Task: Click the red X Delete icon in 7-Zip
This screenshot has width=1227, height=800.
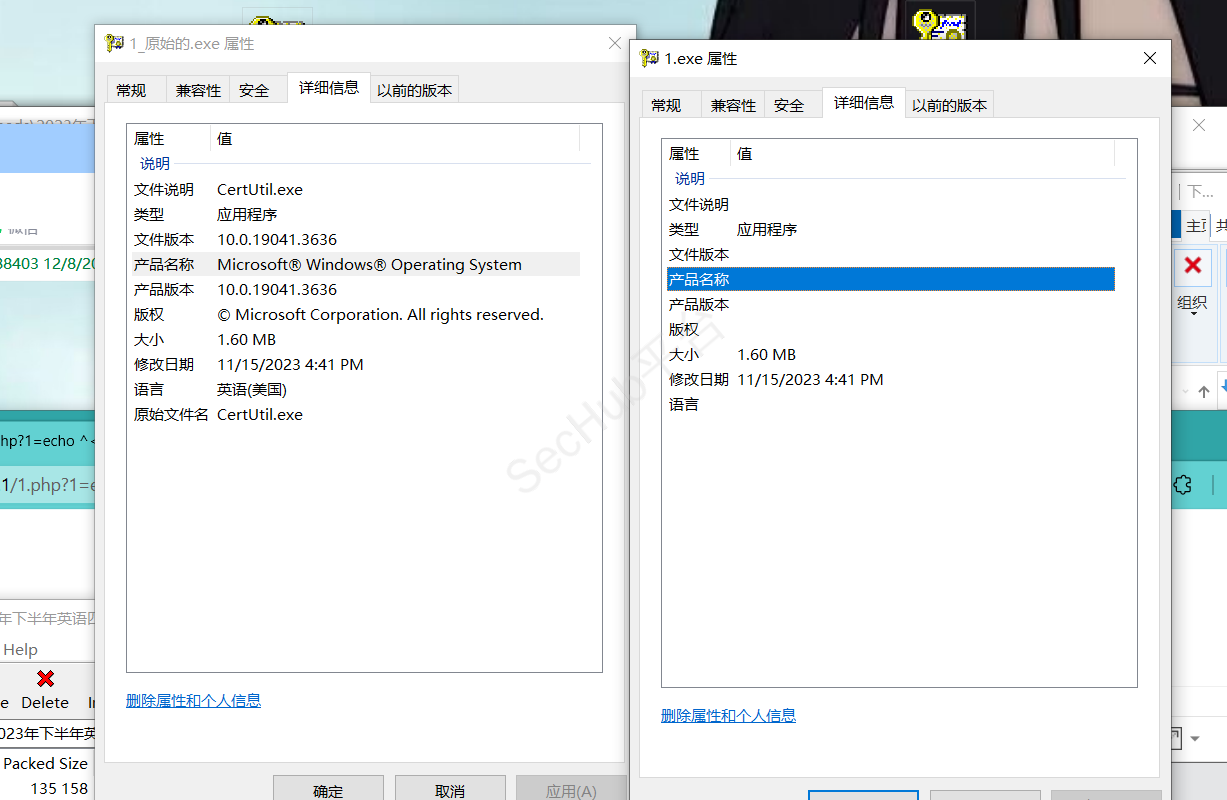Action: (x=45, y=679)
